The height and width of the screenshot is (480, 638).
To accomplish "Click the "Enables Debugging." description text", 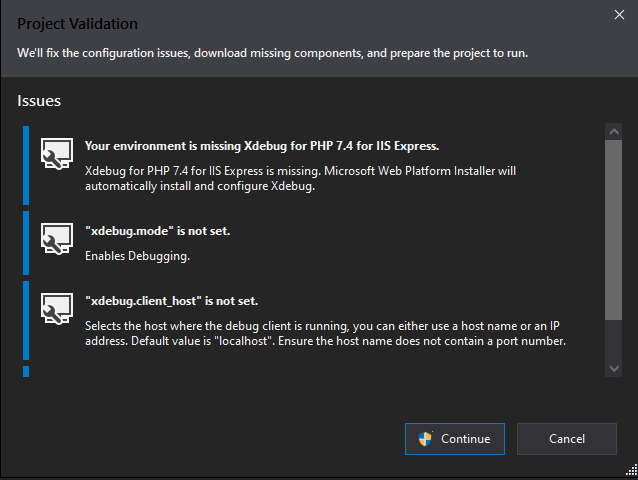I will point(138,256).
